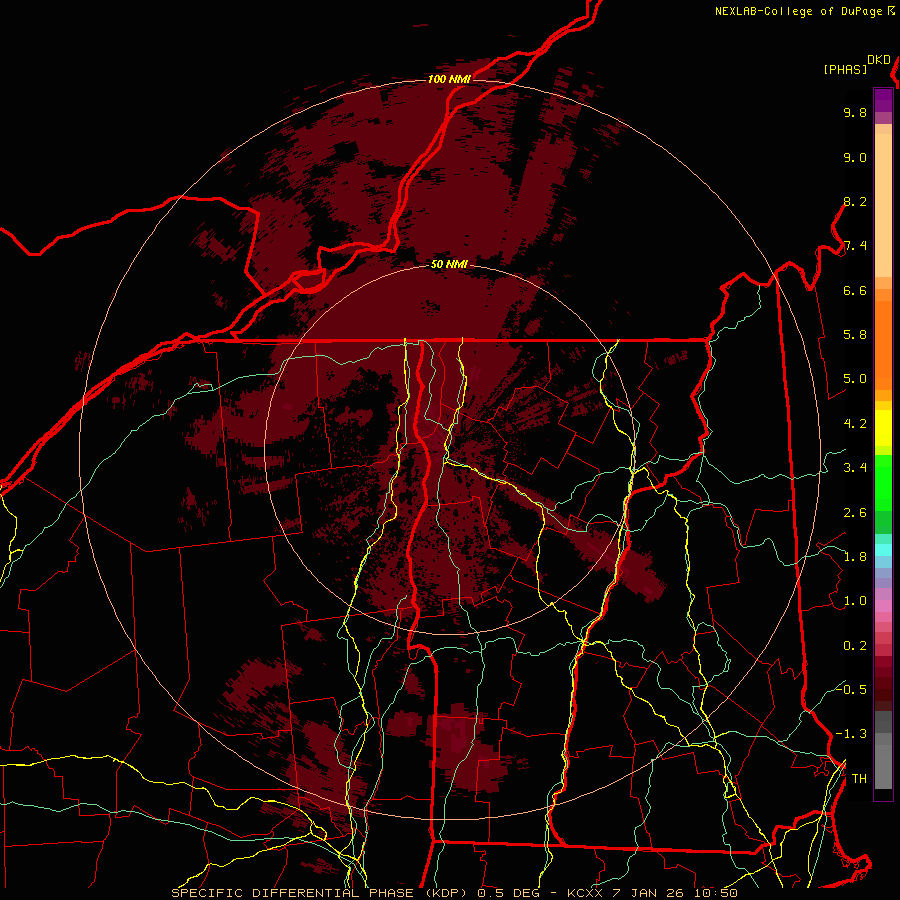Click the 1.8 value on the color scale
The width and height of the screenshot is (900, 900).
tap(855, 557)
